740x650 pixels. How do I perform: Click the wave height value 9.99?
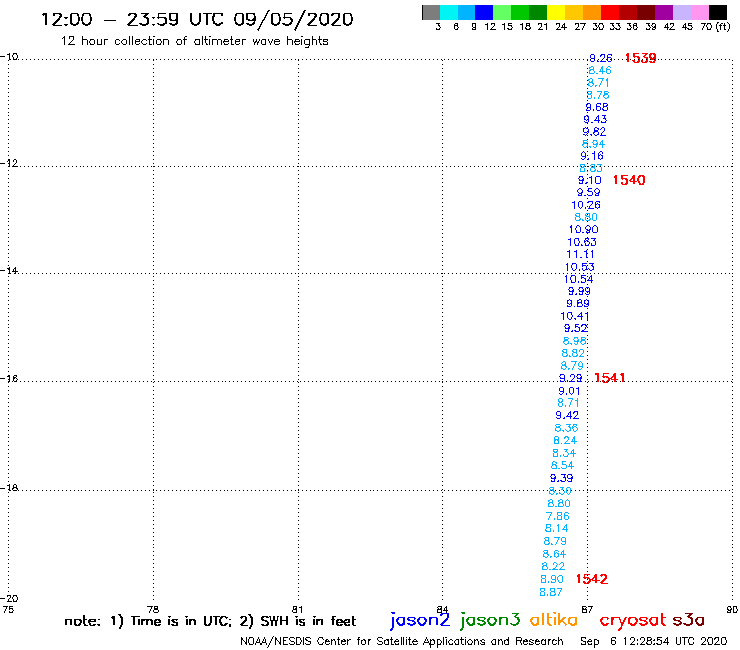tap(579, 291)
